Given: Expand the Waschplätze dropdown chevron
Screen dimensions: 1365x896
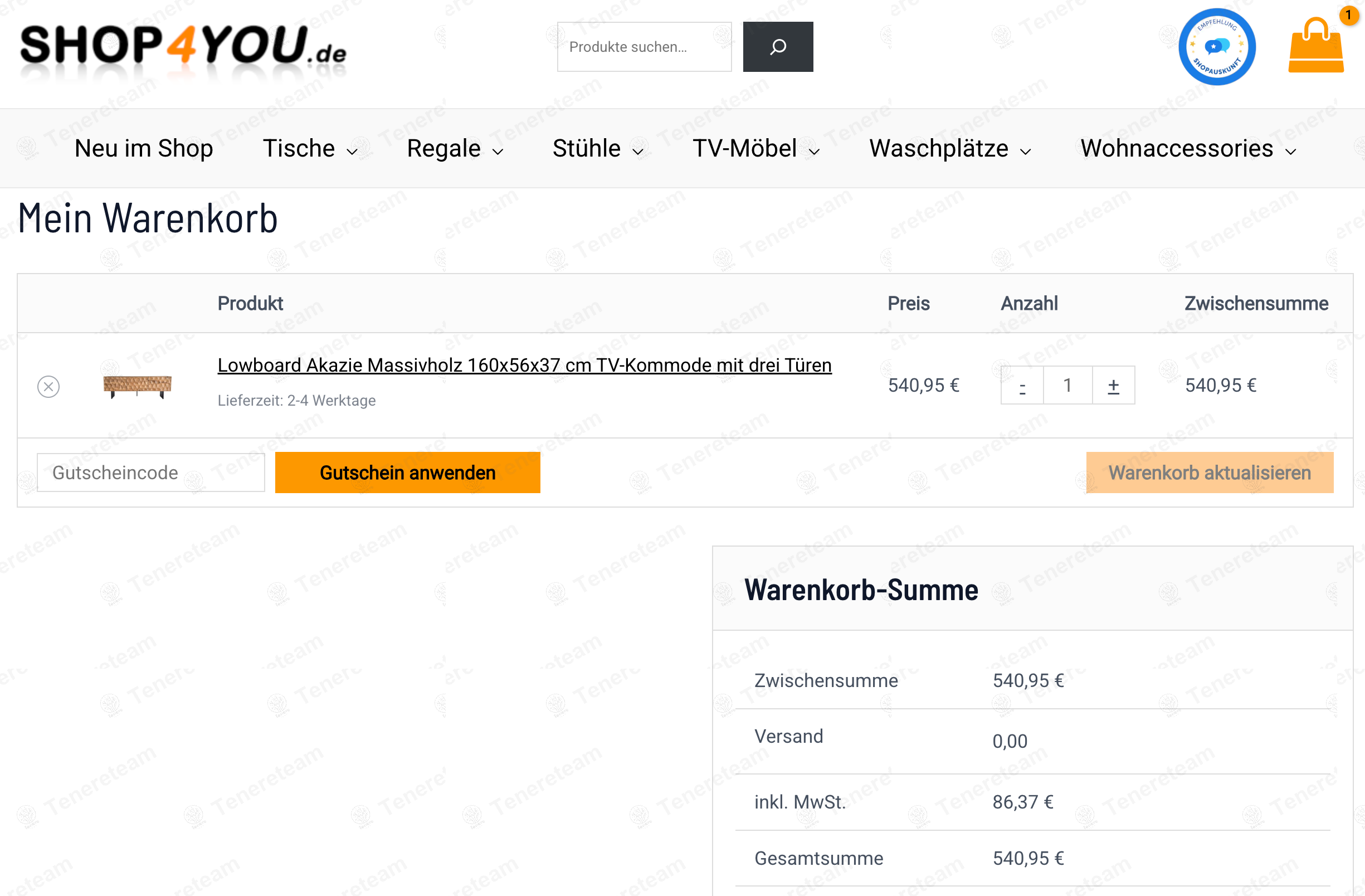Looking at the screenshot, I should coord(1026,152).
